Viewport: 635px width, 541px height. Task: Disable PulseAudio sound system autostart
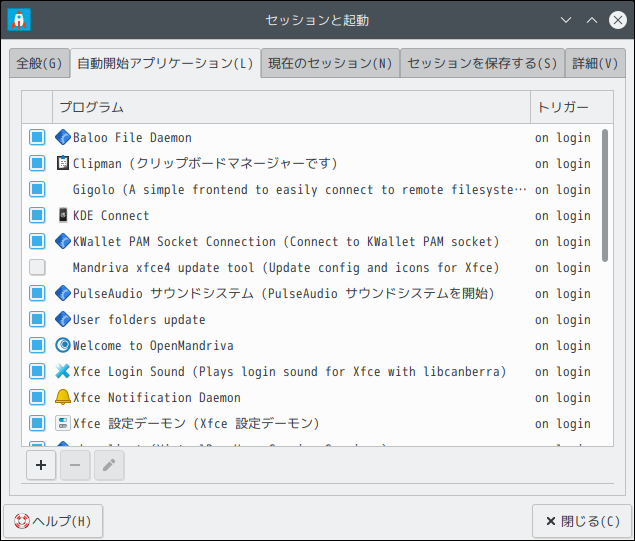(x=37, y=293)
